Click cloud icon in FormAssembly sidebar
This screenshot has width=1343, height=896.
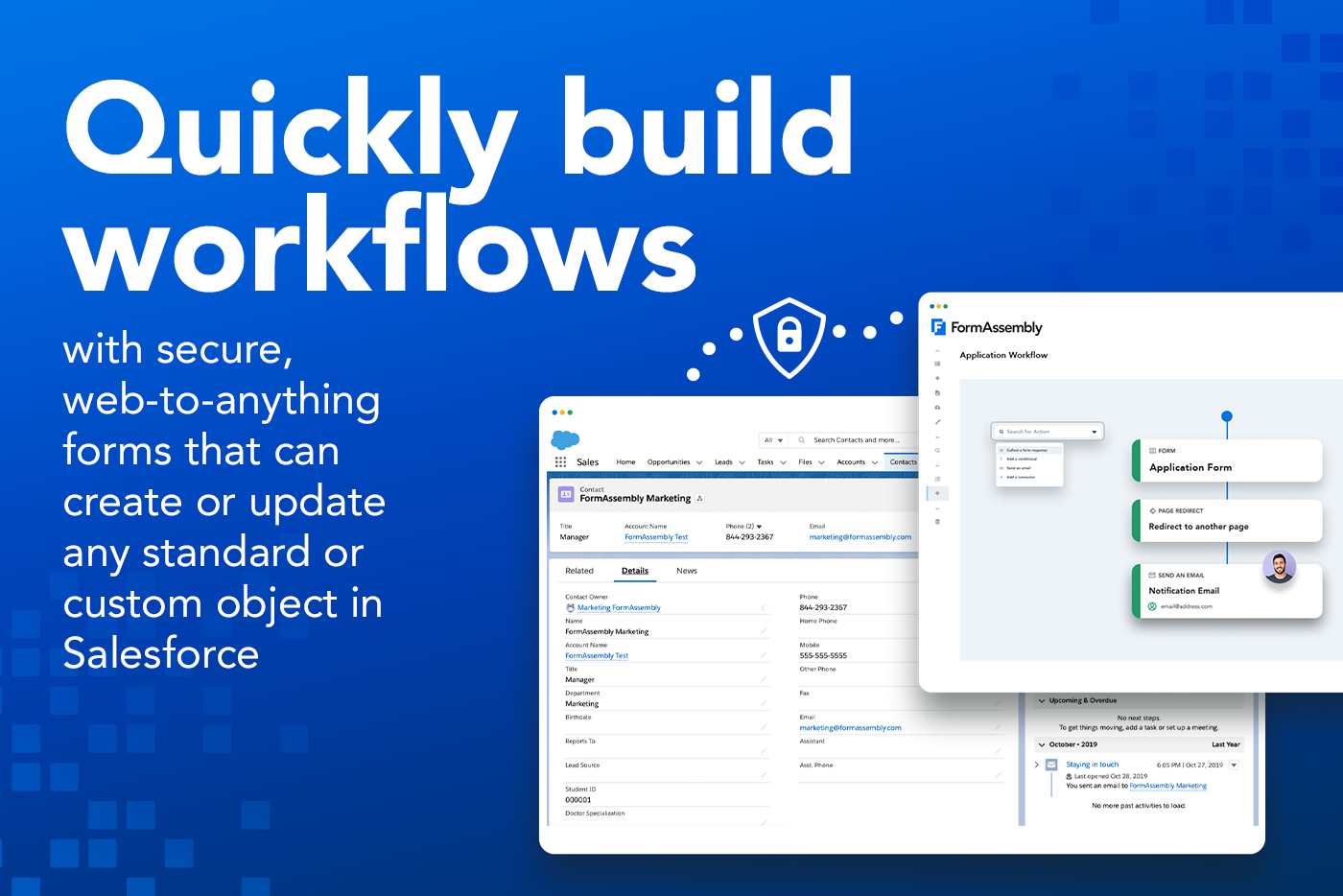937,407
